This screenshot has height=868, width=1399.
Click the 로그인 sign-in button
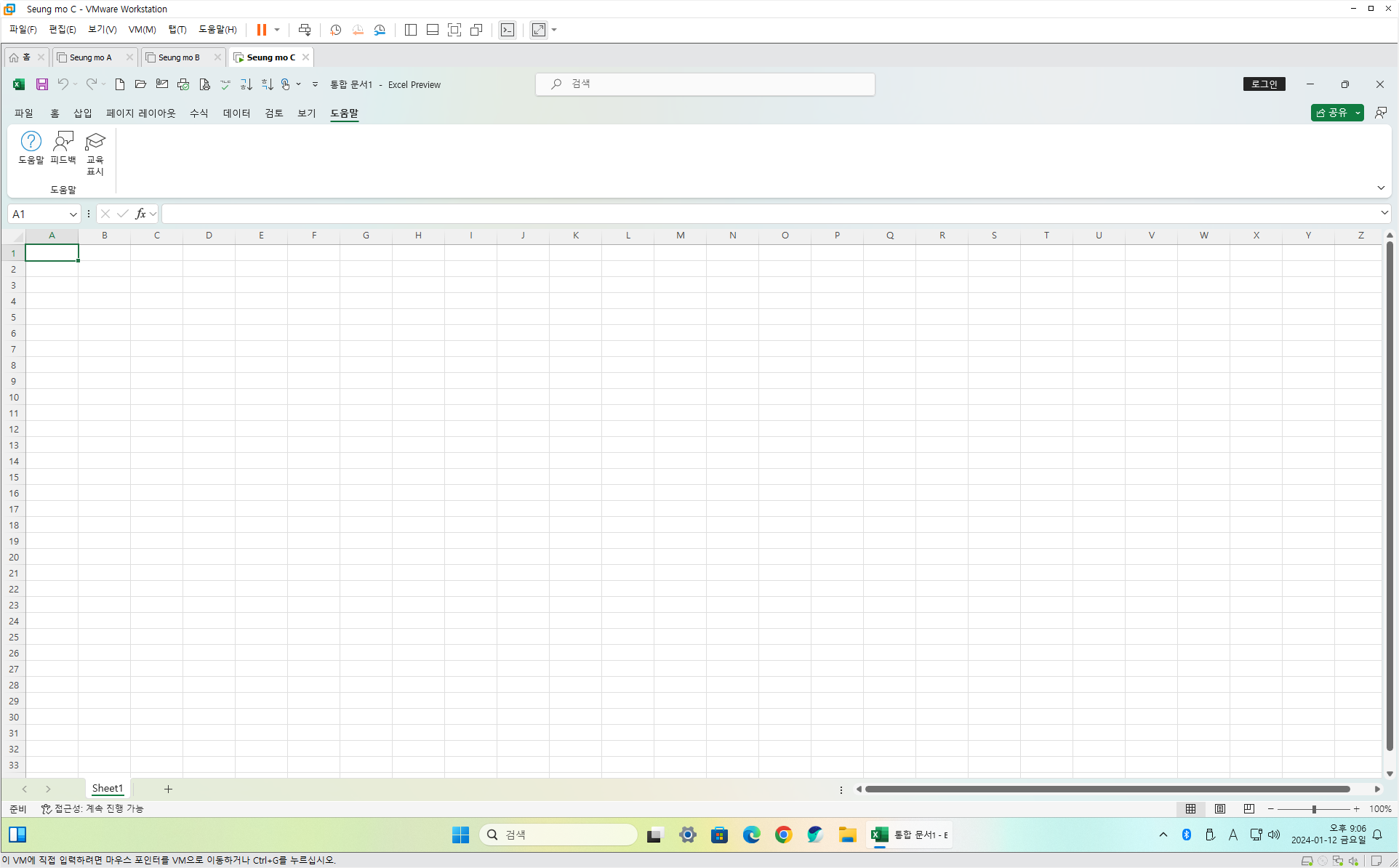click(1264, 84)
